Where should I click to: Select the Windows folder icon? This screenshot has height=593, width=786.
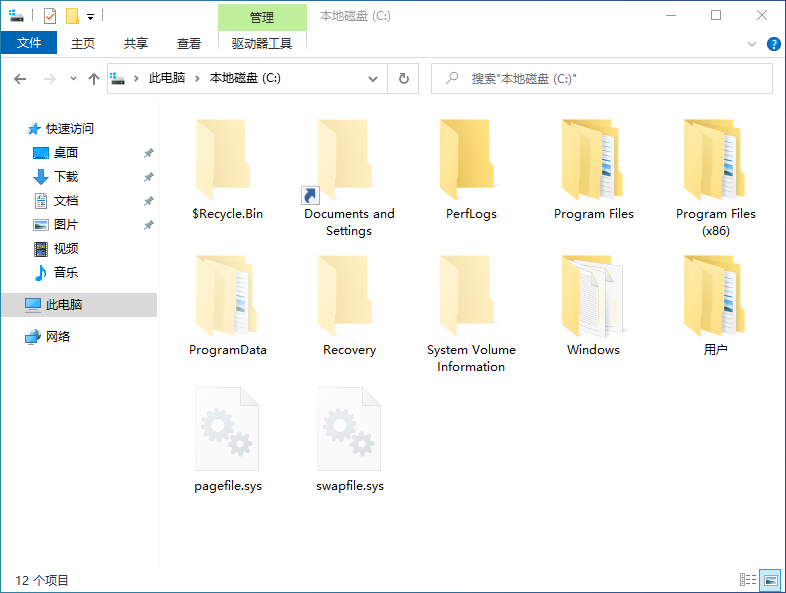pyautogui.click(x=592, y=296)
